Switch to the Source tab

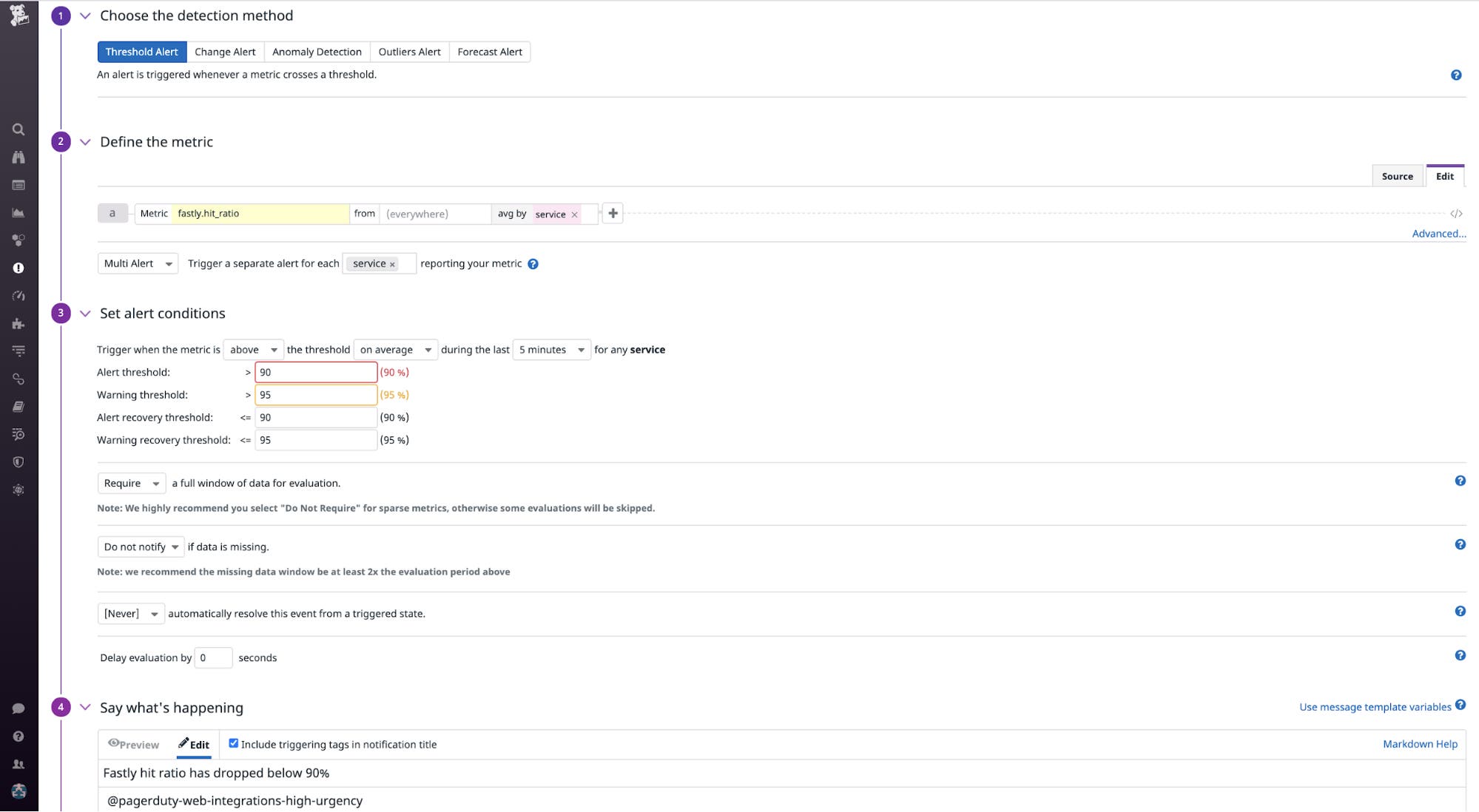tap(1397, 176)
